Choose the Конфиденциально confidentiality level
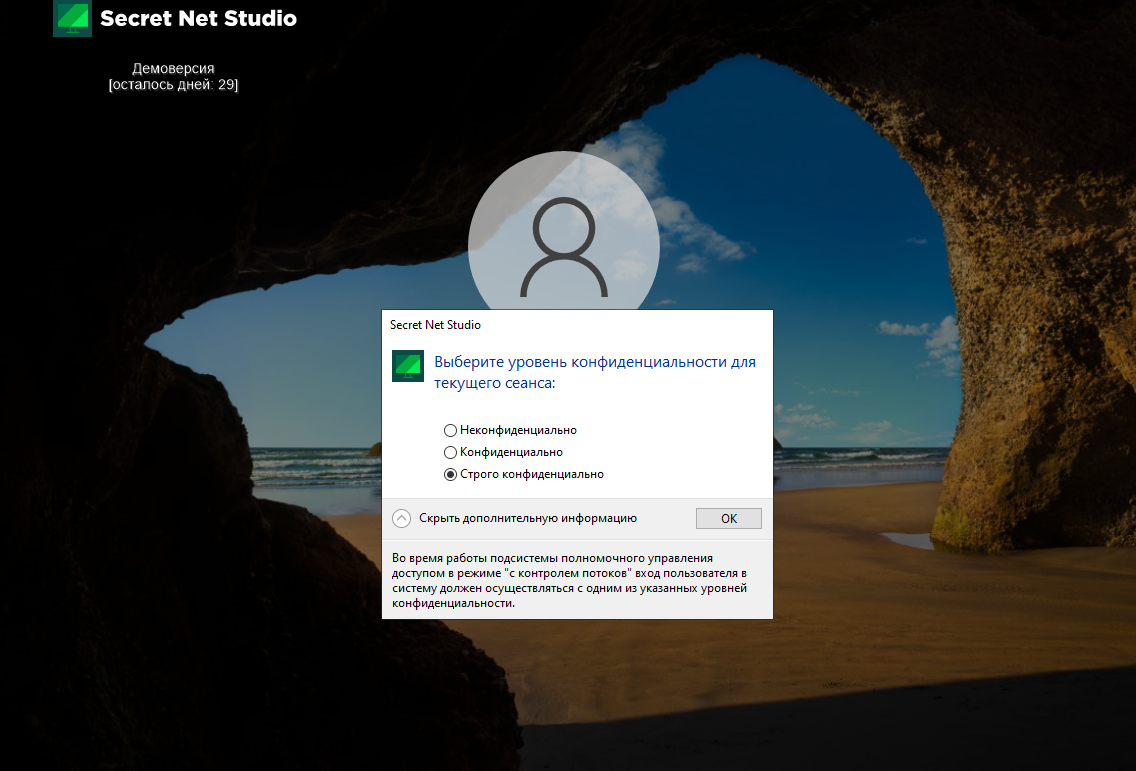This screenshot has width=1136, height=771. point(503,452)
